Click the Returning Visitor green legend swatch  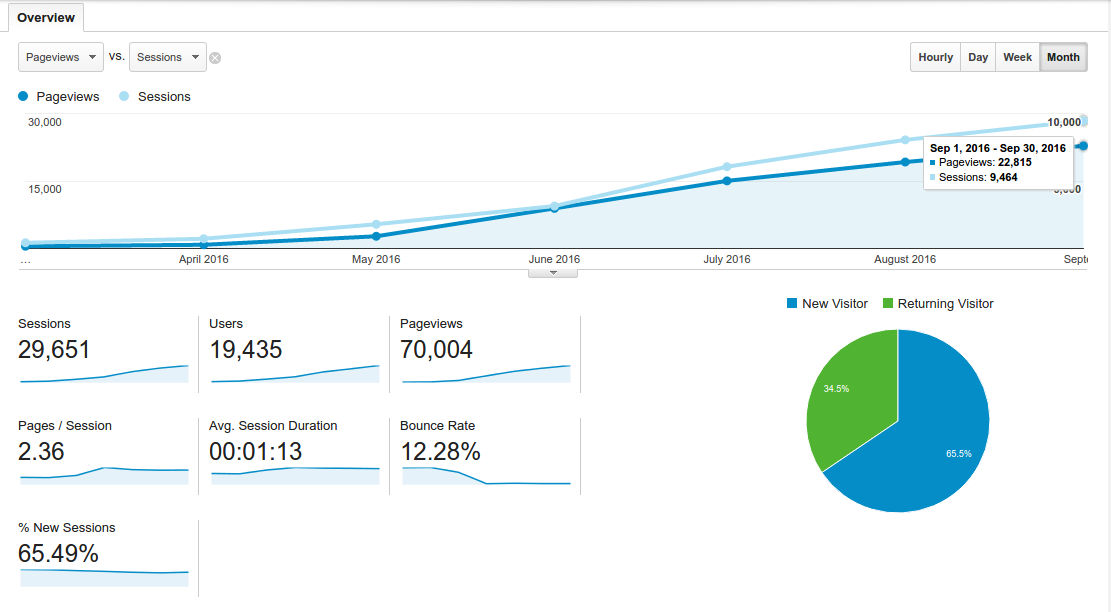pyautogui.click(x=888, y=303)
